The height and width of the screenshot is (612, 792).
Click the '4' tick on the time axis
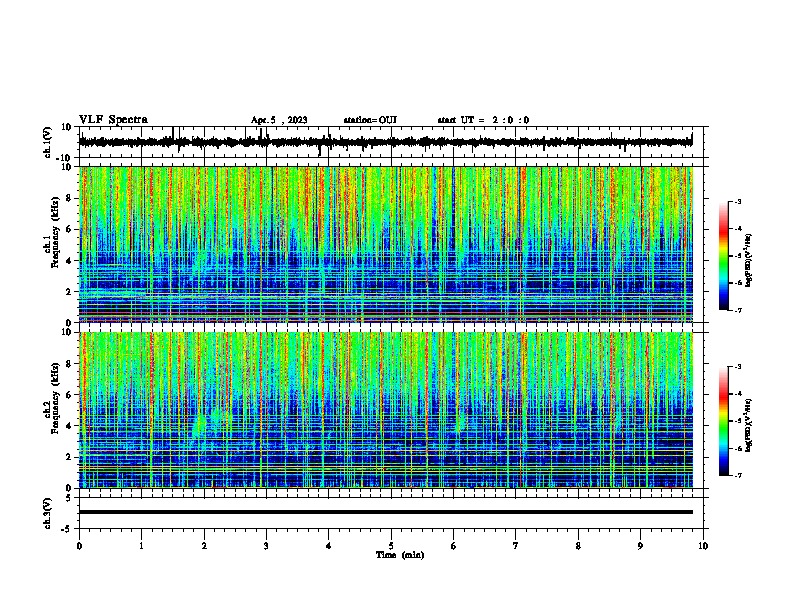[328, 546]
